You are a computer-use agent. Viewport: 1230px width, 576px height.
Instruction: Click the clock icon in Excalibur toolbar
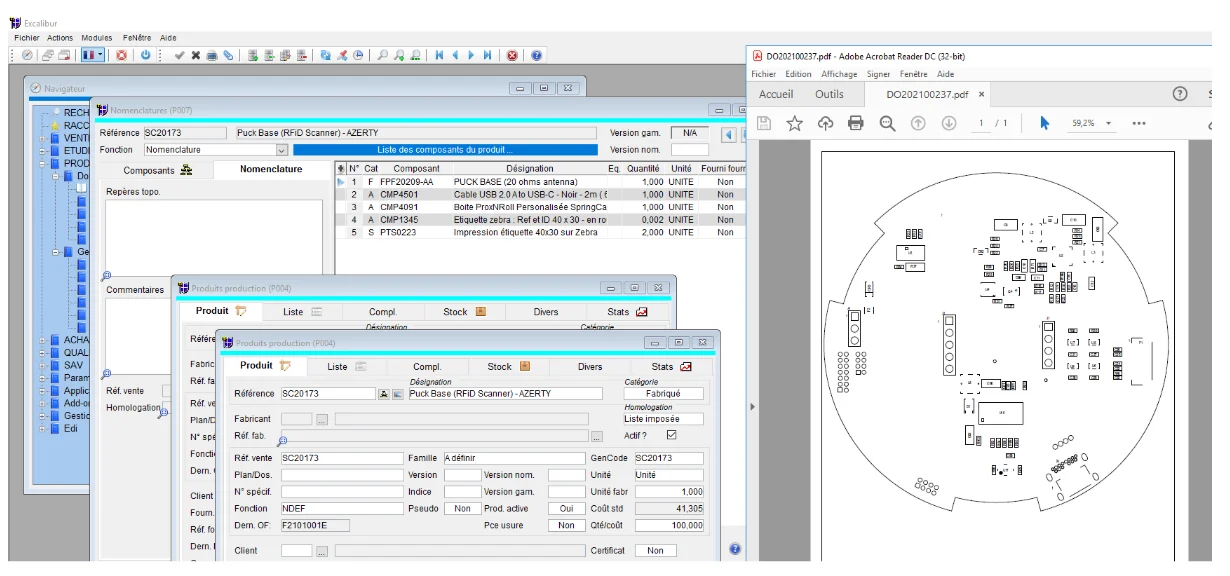[x=358, y=55]
